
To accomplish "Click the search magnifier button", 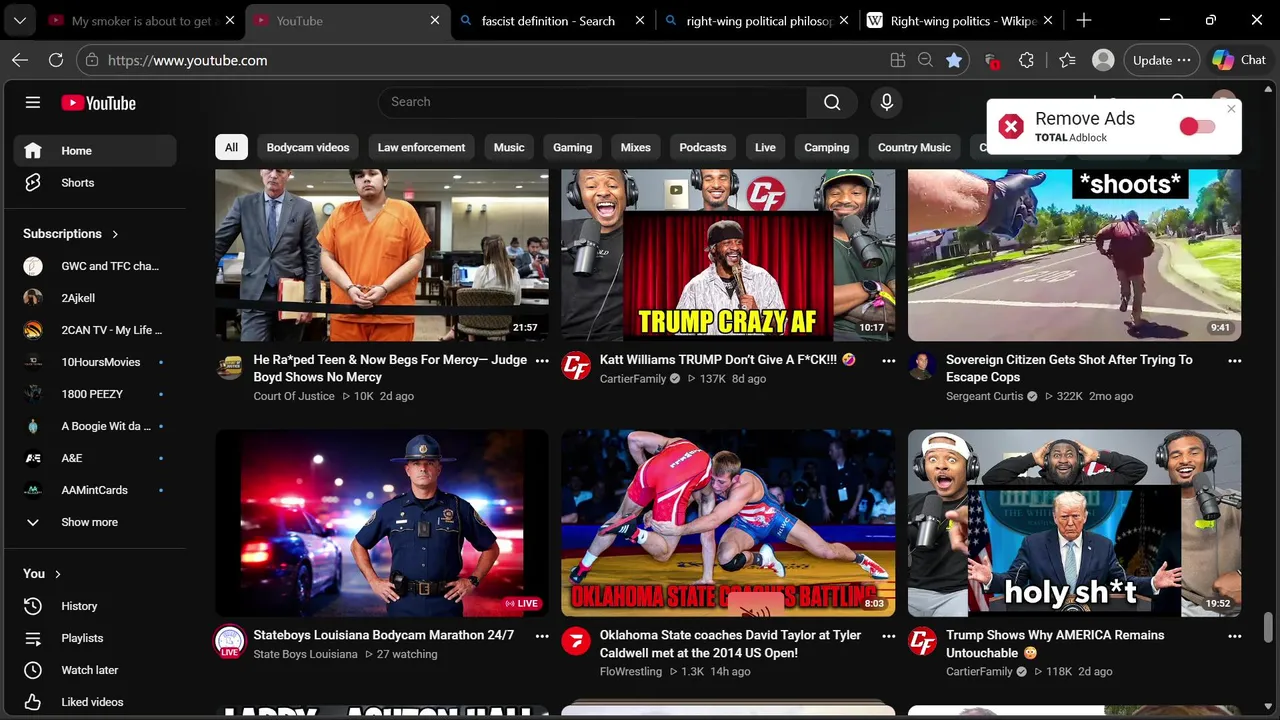I will pos(832,102).
